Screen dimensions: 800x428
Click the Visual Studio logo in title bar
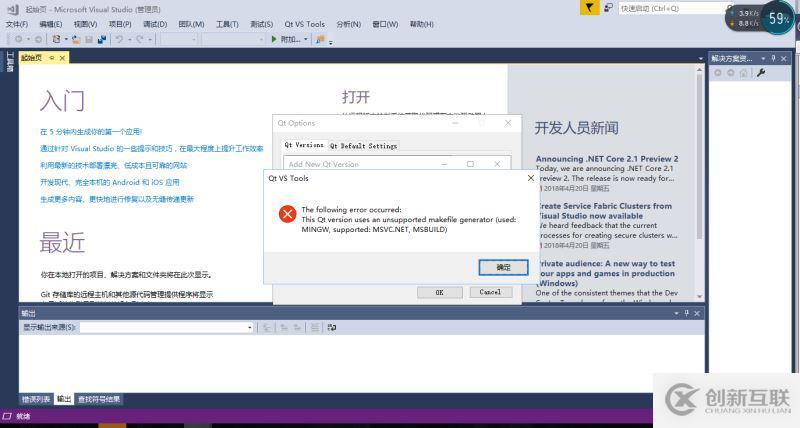click(13, 9)
